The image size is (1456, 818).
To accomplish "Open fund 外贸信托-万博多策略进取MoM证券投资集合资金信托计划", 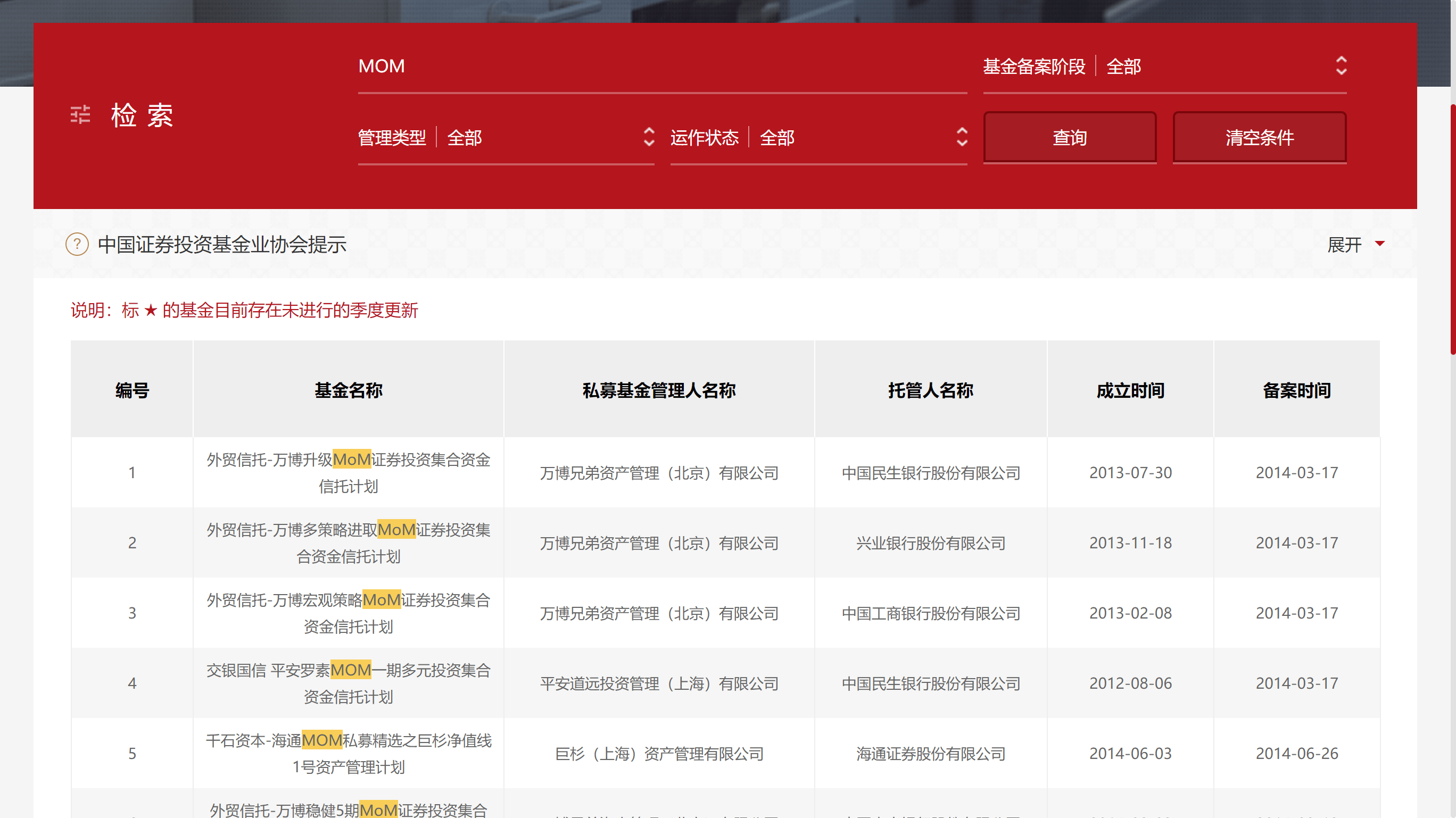I will pos(348,543).
